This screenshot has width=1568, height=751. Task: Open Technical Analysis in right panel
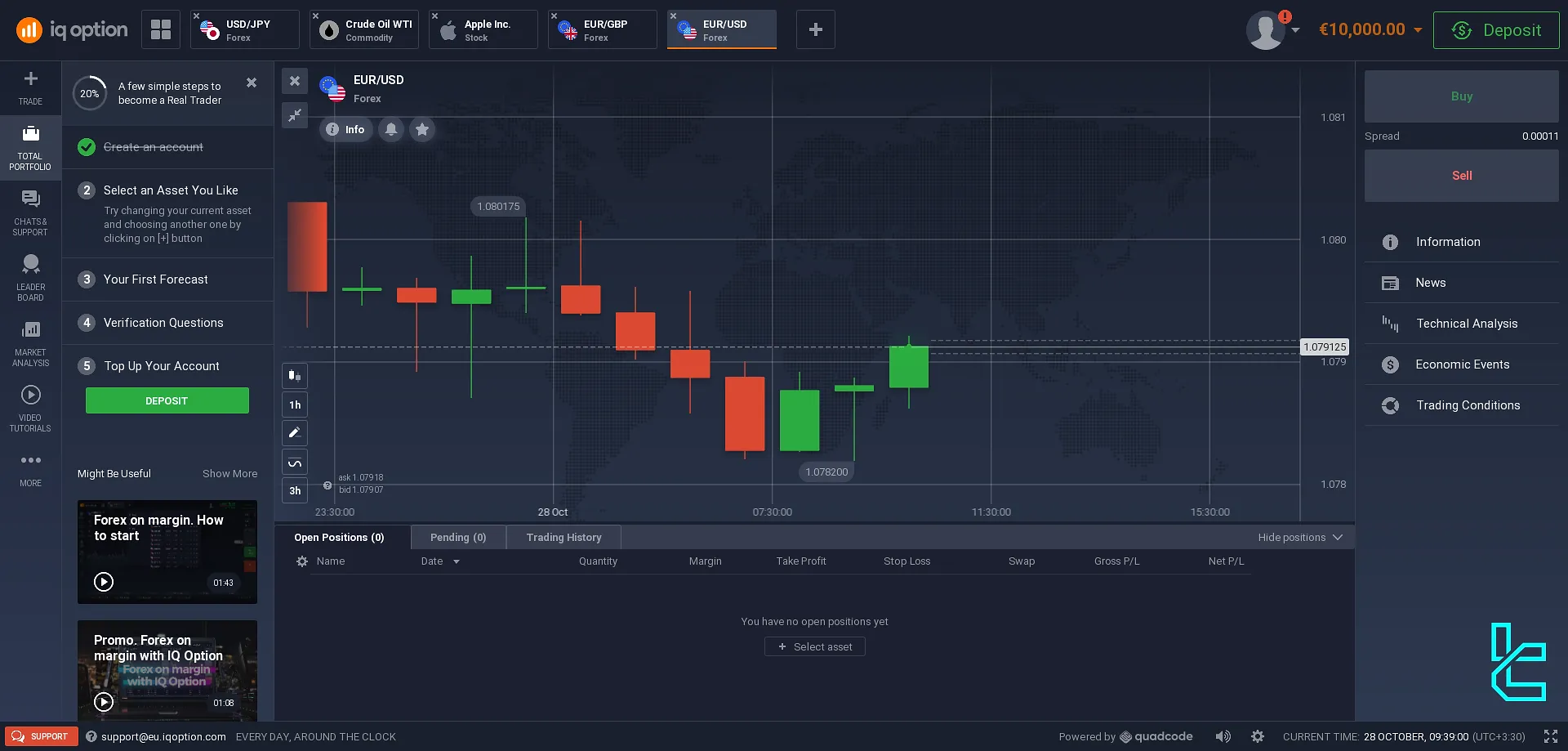tap(1461, 324)
